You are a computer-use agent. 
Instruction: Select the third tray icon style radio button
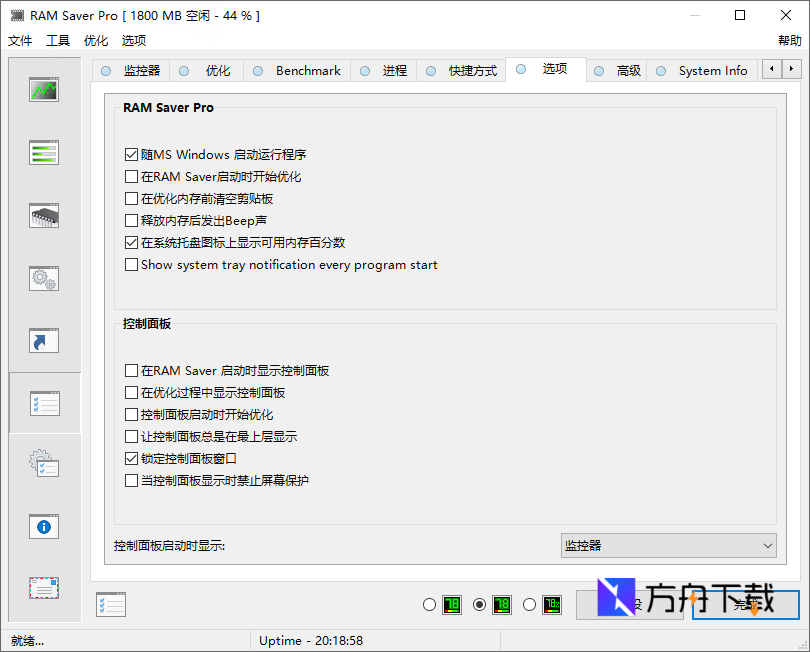(x=529, y=604)
